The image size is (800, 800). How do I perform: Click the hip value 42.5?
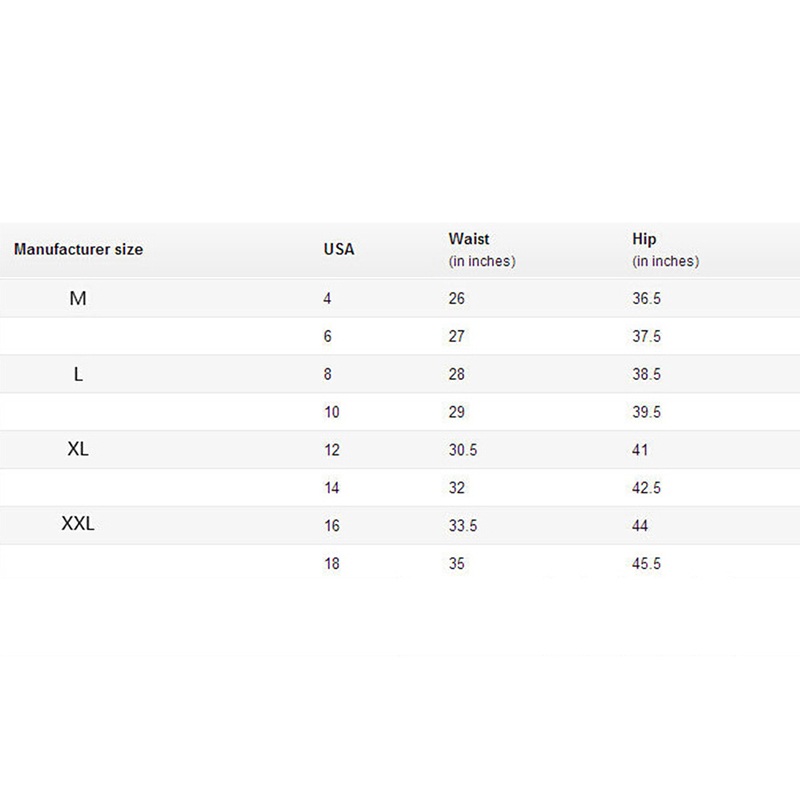pos(646,488)
